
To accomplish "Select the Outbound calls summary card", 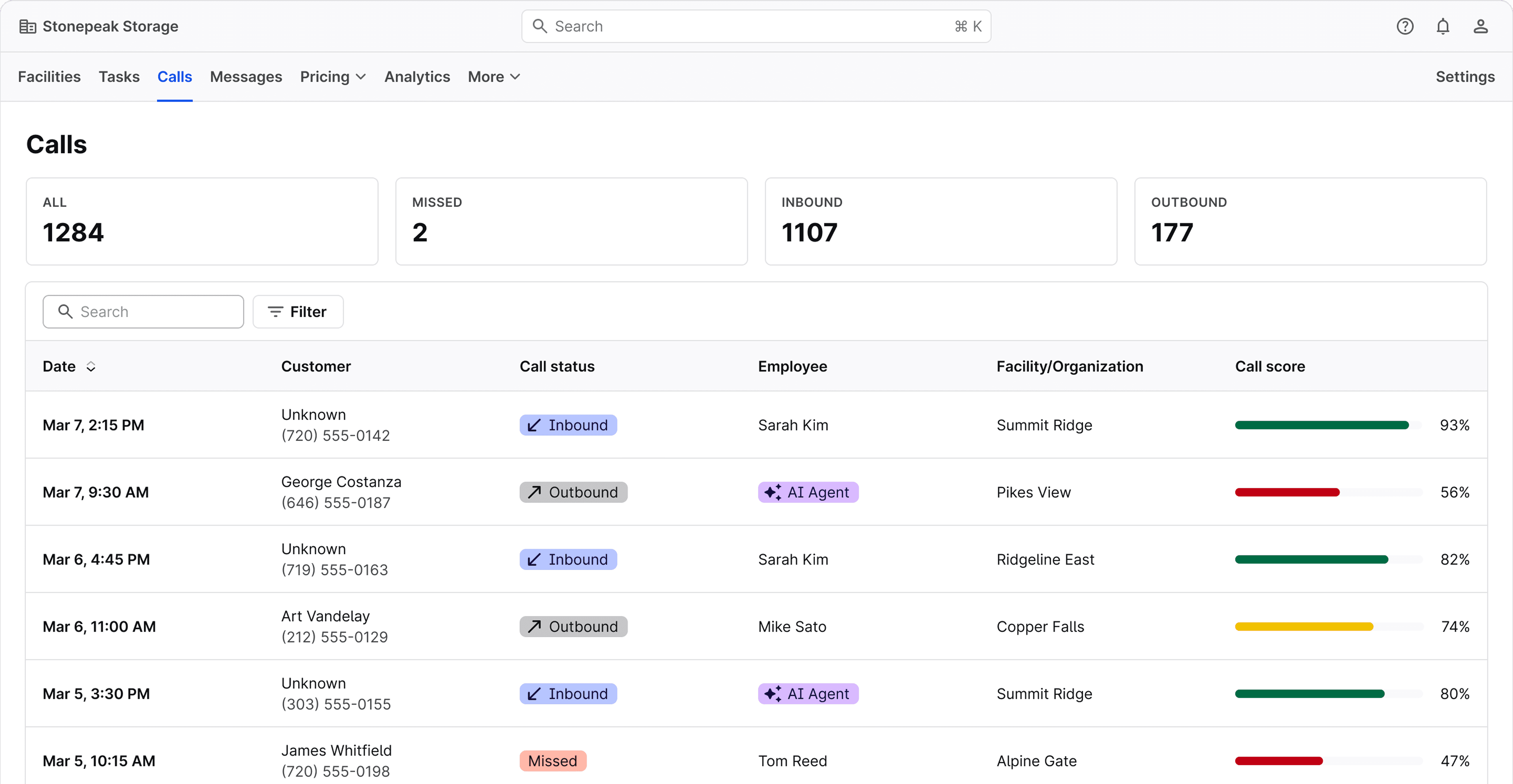I will click(1310, 221).
